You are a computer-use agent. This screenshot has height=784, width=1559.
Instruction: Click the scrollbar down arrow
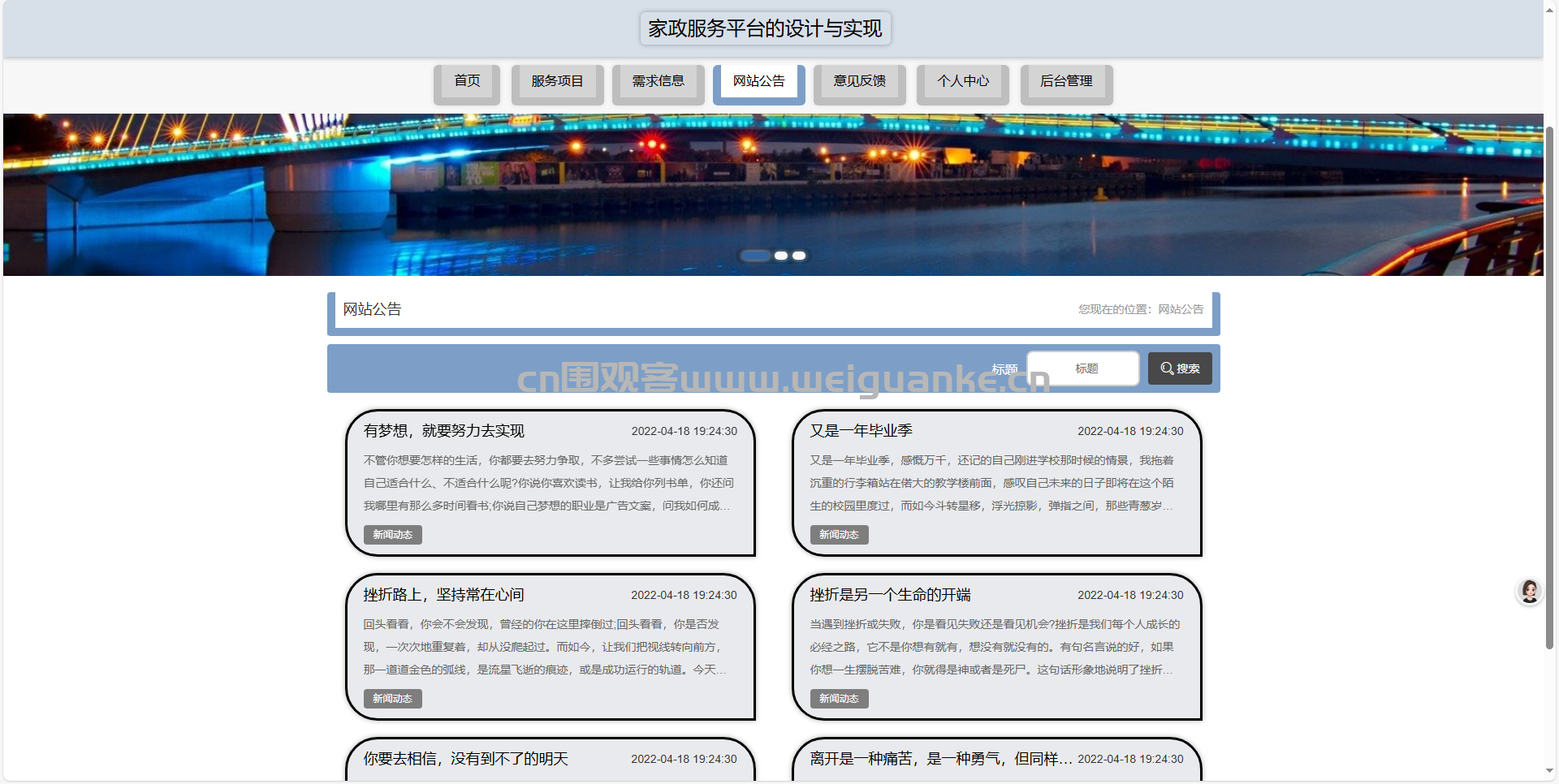(x=1550, y=771)
